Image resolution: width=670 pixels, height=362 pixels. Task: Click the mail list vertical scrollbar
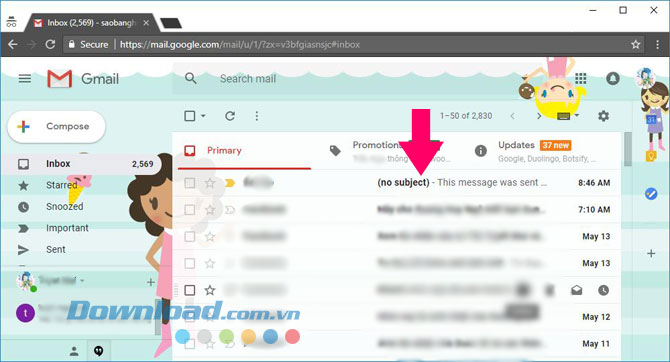tap(627, 149)
